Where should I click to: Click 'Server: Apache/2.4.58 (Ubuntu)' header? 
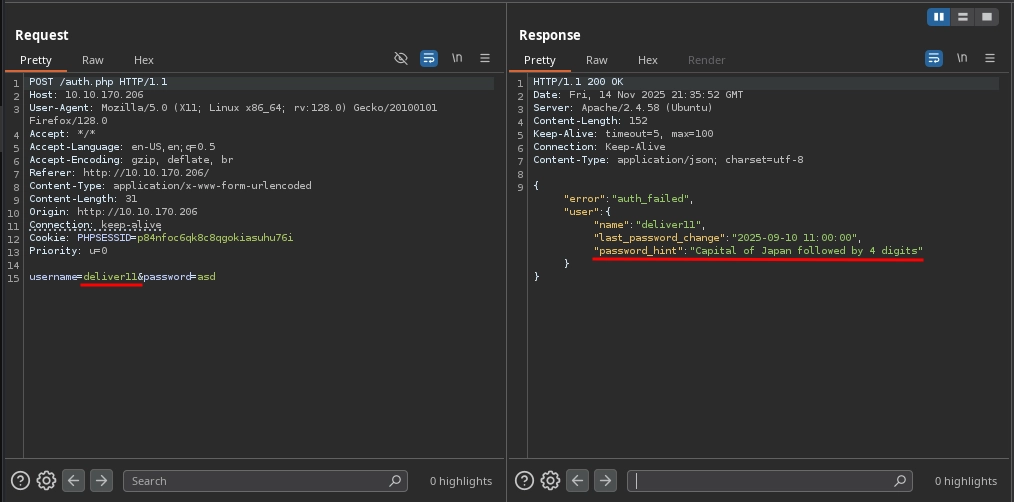click(623, 108)
